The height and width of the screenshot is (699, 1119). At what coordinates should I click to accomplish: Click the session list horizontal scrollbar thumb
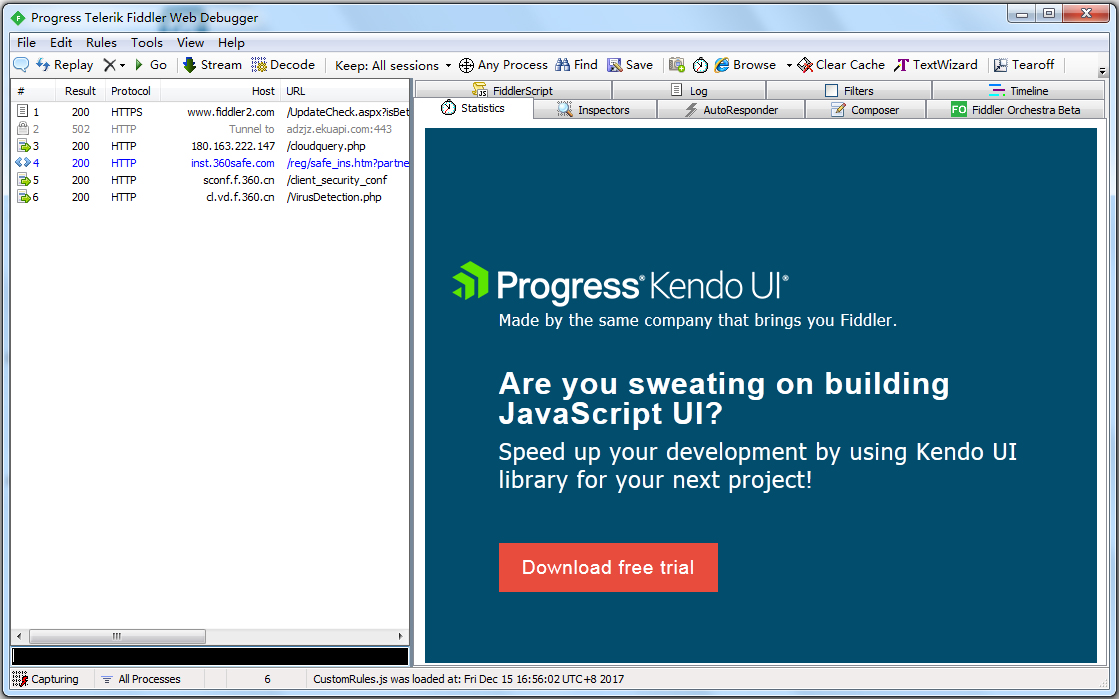[x=117, y=636]
